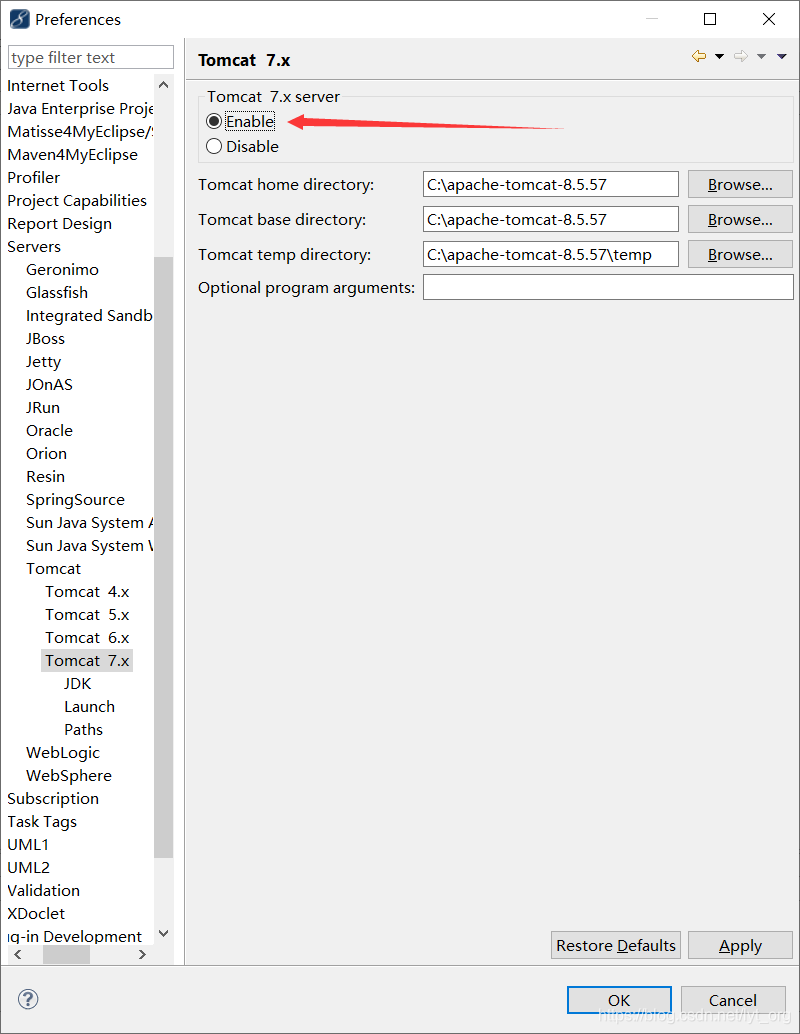Open Validation preferences
This screenshot has height=1034, width=800.
point(44,891)
